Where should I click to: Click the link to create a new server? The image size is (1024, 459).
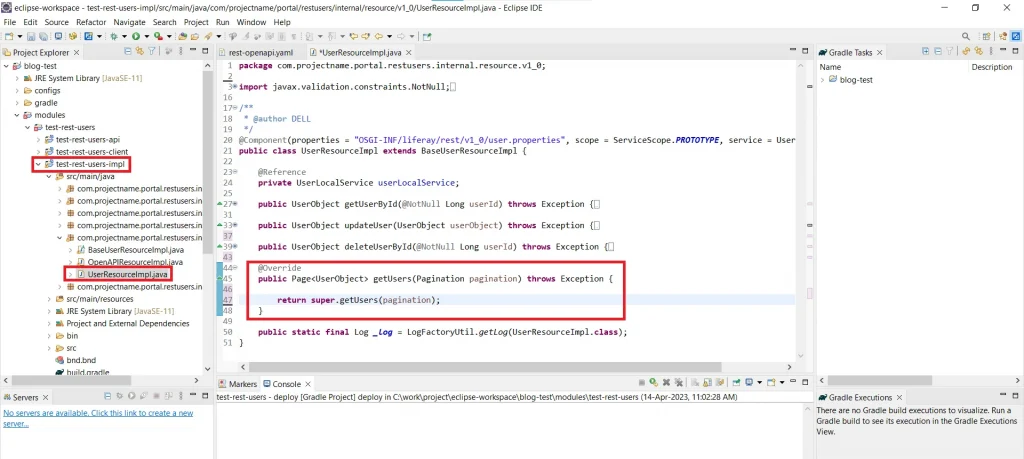(x=98, y=418)
